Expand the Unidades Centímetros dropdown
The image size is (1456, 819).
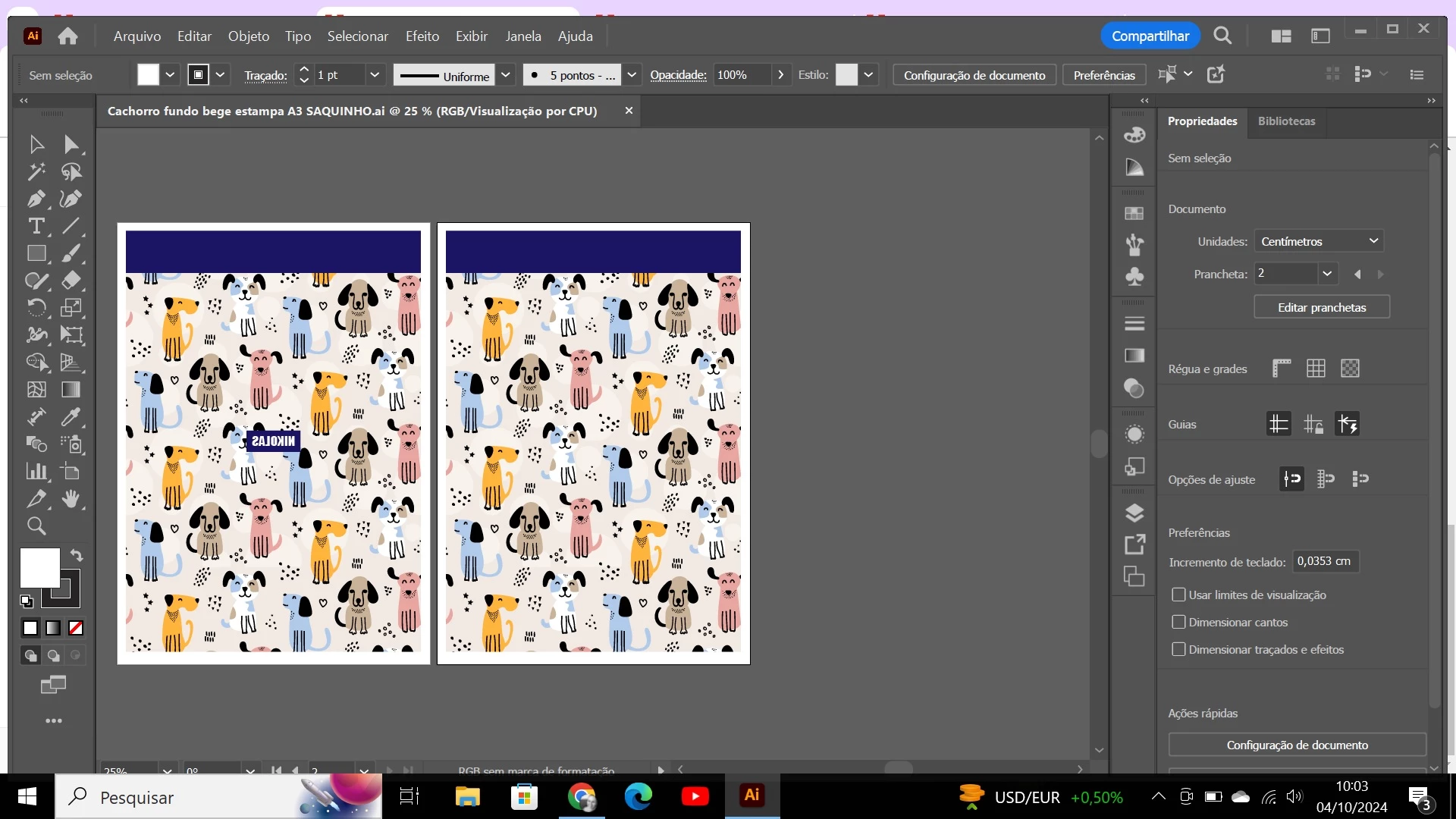pos(1319,241)
